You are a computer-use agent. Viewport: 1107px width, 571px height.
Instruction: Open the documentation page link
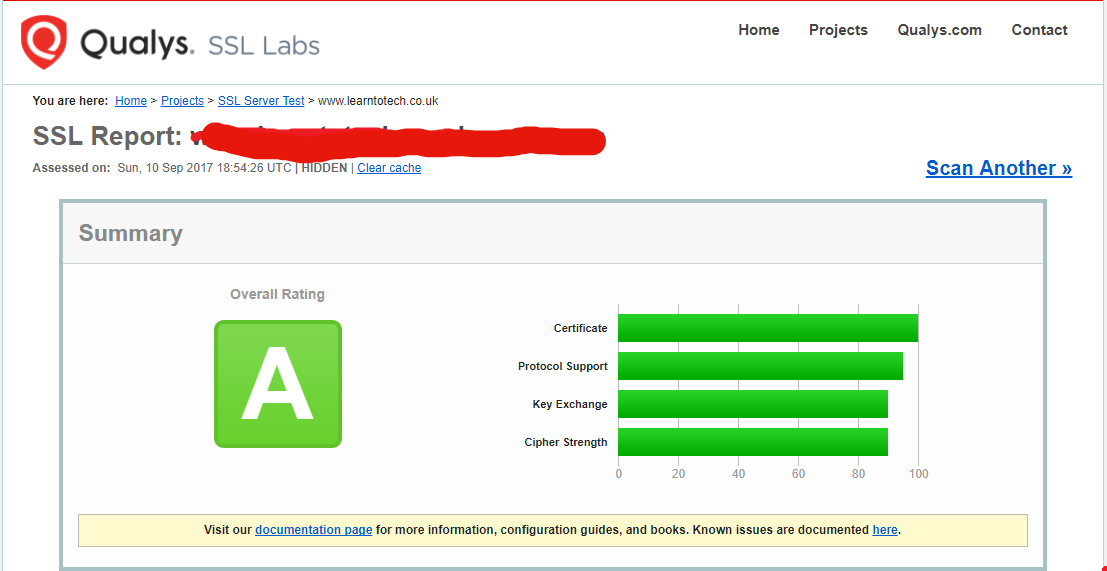(313, 529)
